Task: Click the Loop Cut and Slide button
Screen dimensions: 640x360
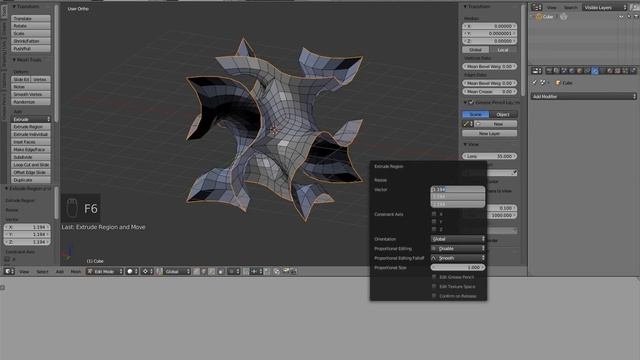Action: [31, 164]
